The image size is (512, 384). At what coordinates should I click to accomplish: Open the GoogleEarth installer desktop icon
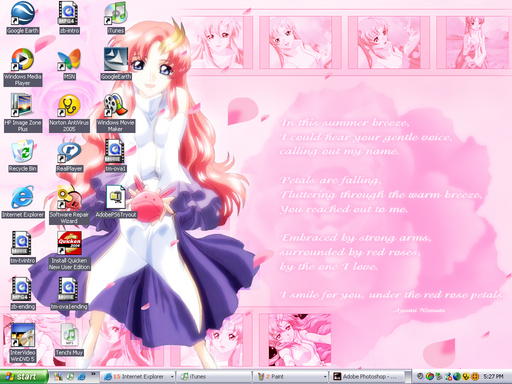(116, 64)
